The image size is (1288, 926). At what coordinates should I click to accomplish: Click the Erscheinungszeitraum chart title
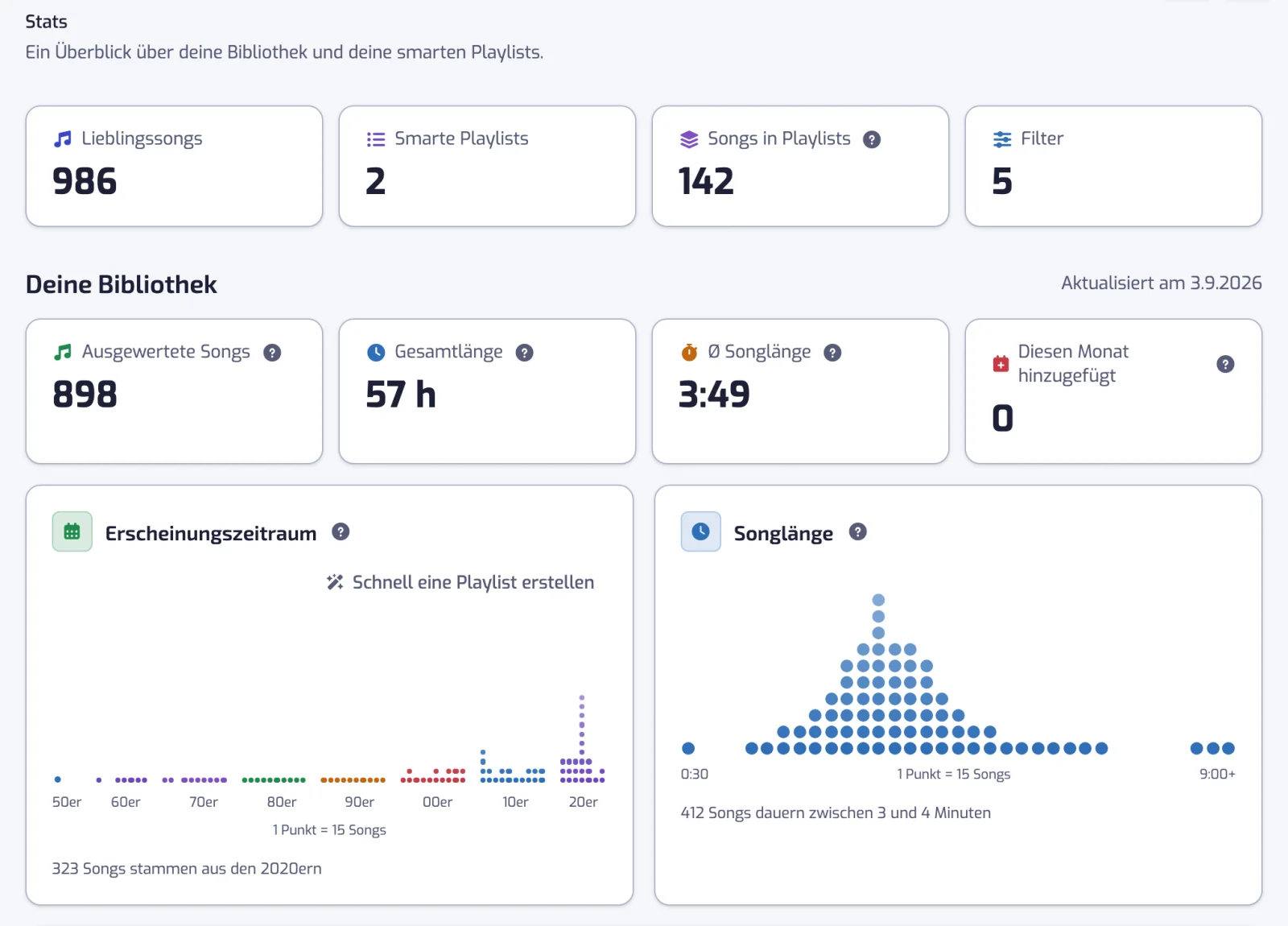coord(211,533)
